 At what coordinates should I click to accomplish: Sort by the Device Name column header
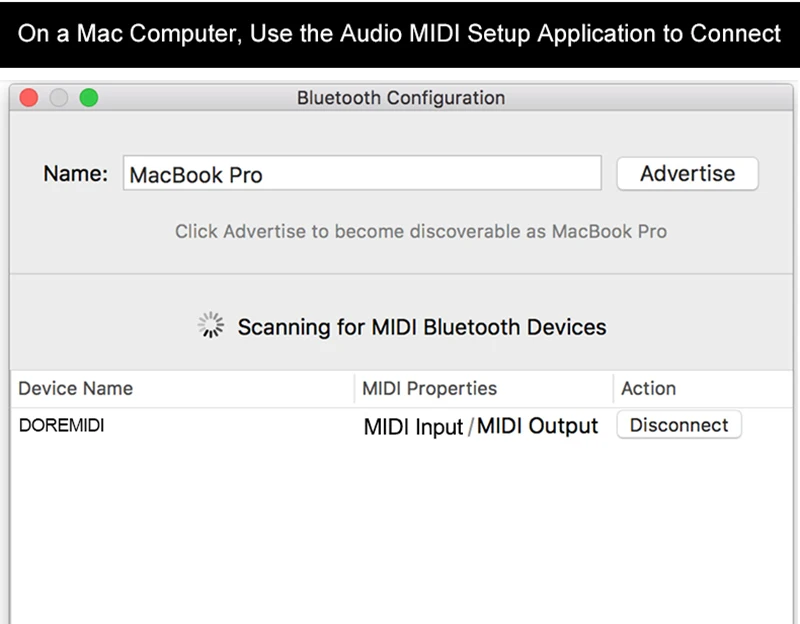(x=76, y=389)
